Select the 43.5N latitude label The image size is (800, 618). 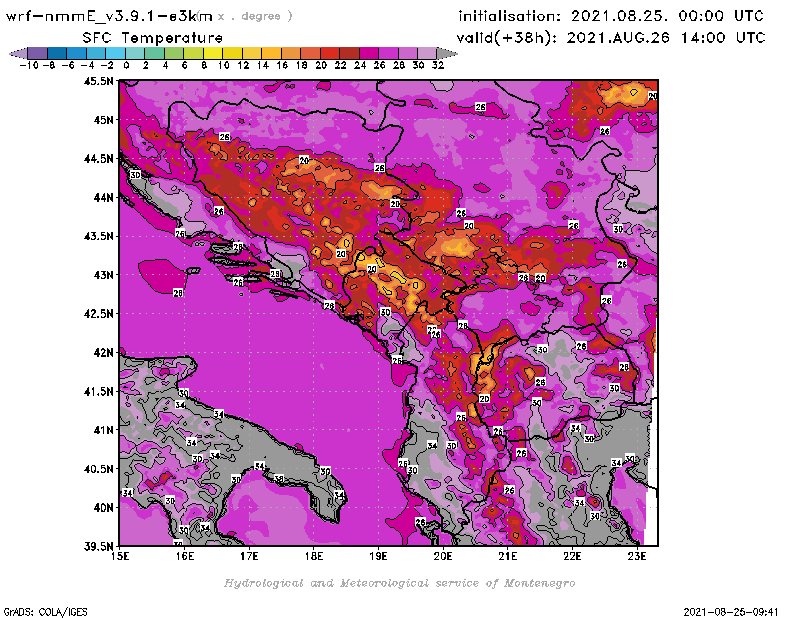(x=98, y=236)
